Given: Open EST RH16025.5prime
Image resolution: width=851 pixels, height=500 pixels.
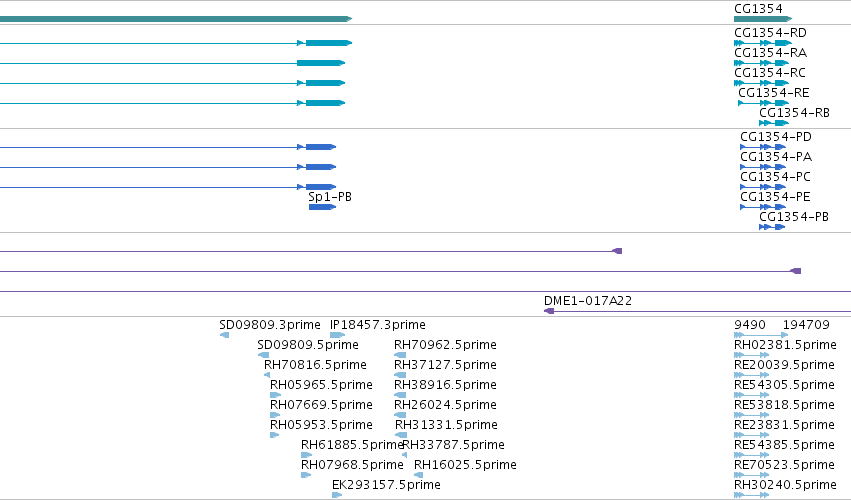Looking at the screenshot, I should click(465, 465).
